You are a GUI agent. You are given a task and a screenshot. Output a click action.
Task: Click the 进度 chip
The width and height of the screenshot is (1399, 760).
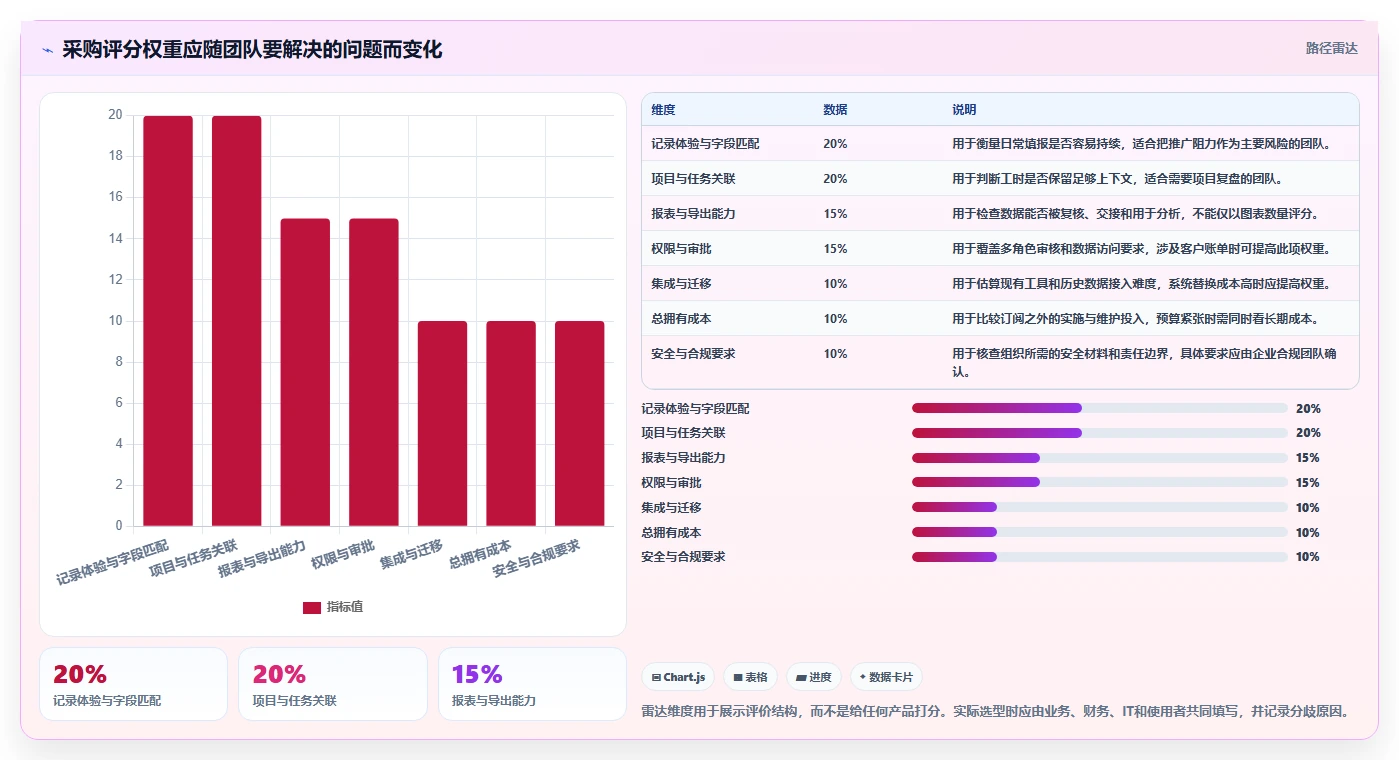click(x=814, y=677)
